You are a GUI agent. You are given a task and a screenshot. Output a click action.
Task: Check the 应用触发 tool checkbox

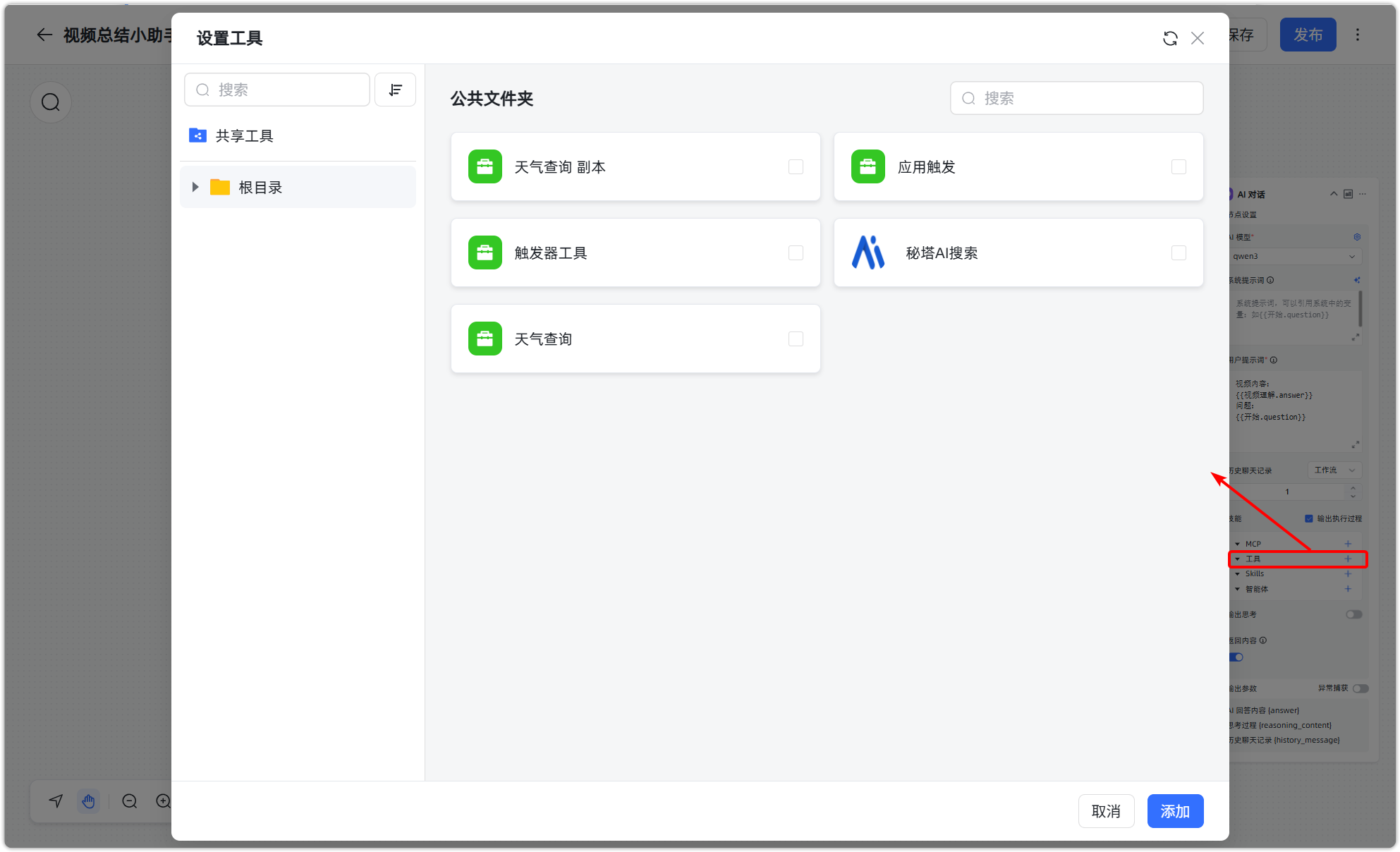(1179, 166)
